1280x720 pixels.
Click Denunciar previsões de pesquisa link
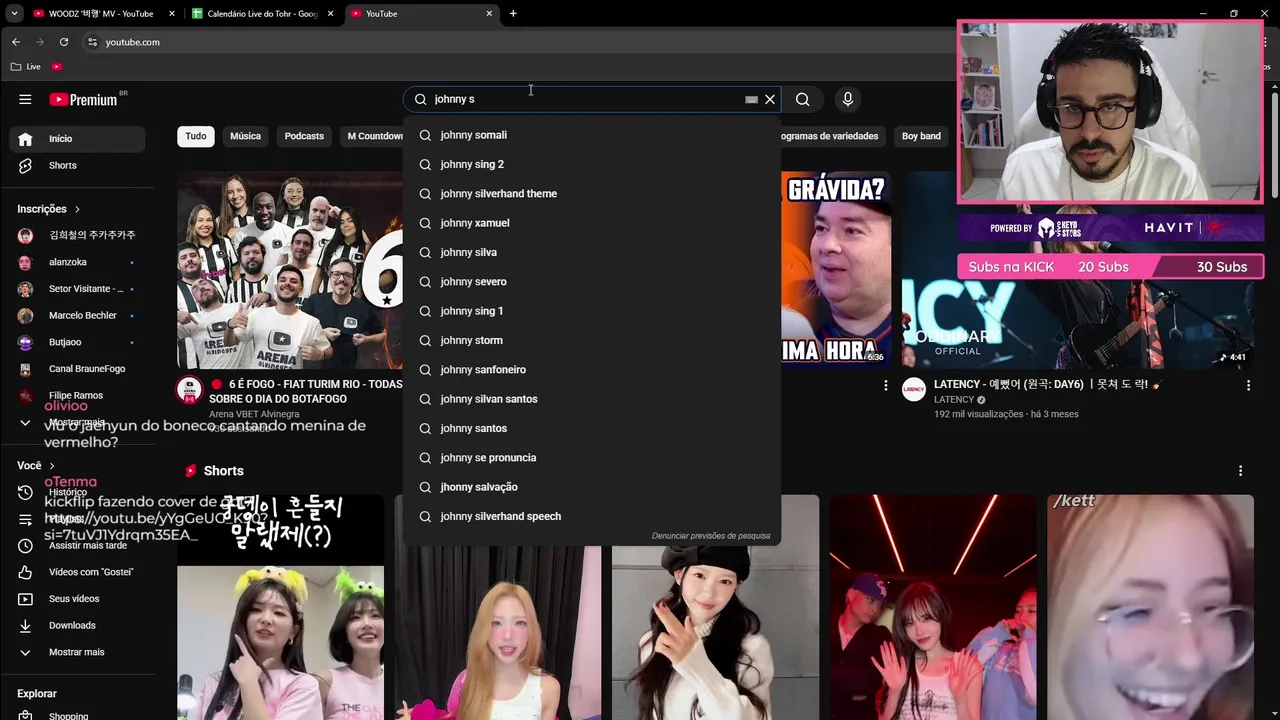(x=711, y=536)
